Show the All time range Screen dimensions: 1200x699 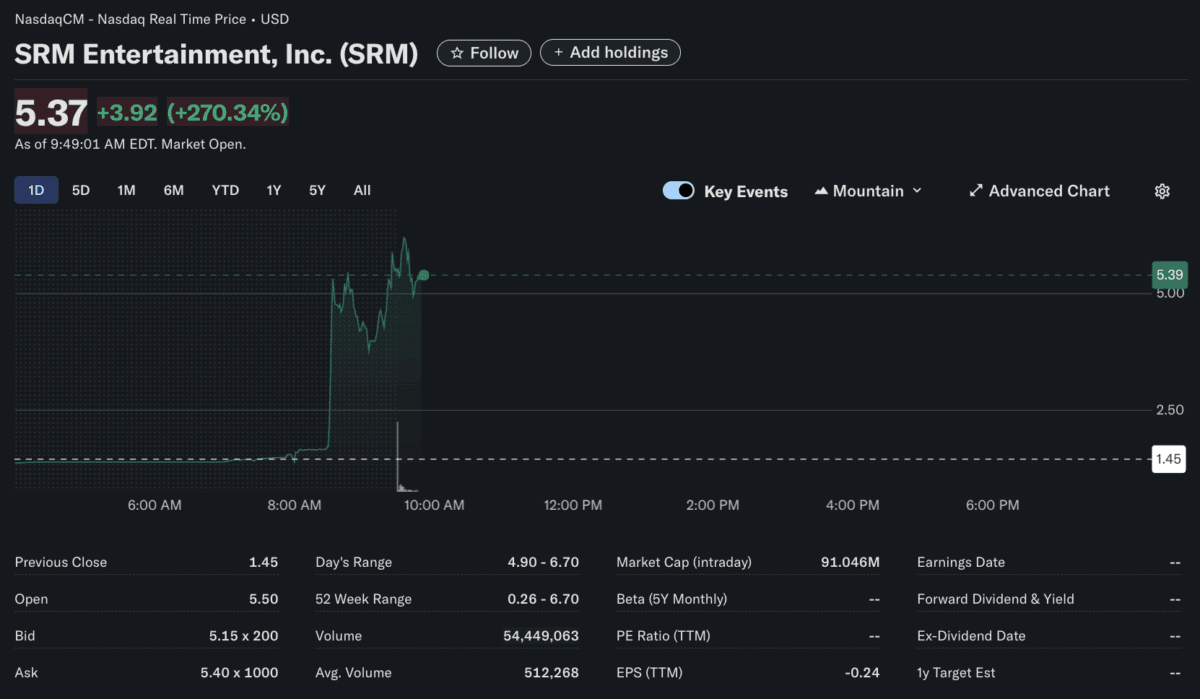click(362, 190)
